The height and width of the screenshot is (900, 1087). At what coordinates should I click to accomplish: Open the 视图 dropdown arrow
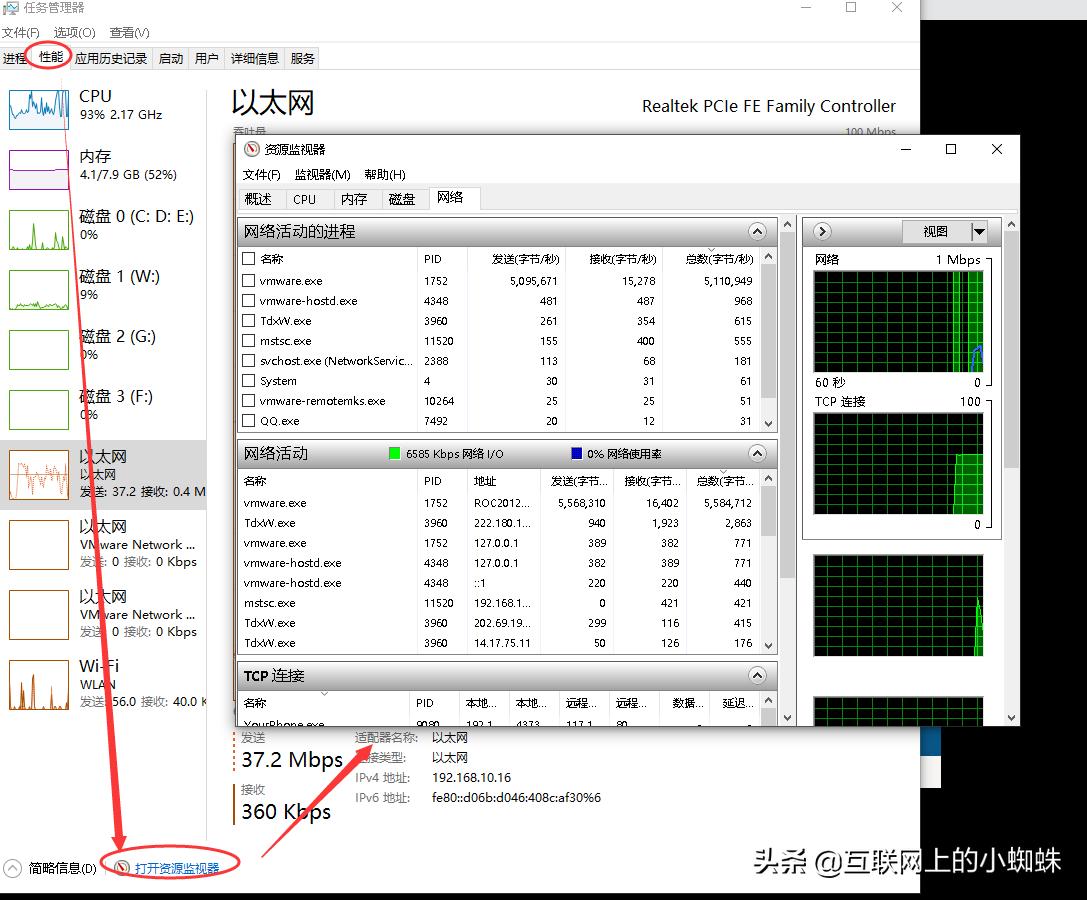(x=979, y=232)
